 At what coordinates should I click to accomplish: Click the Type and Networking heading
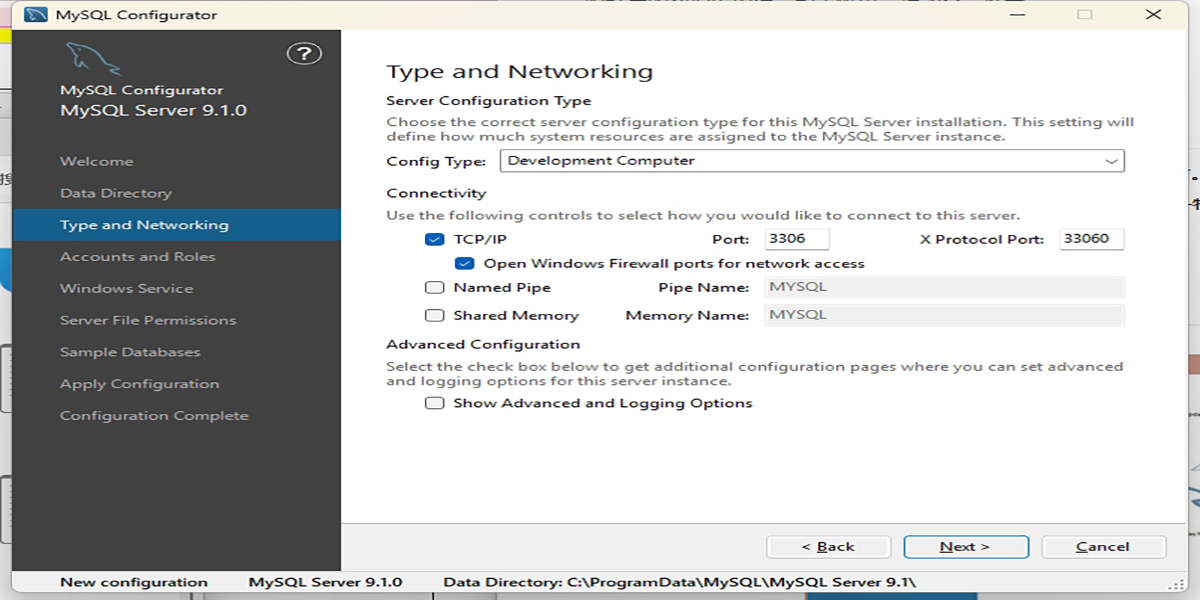(520, 72)
